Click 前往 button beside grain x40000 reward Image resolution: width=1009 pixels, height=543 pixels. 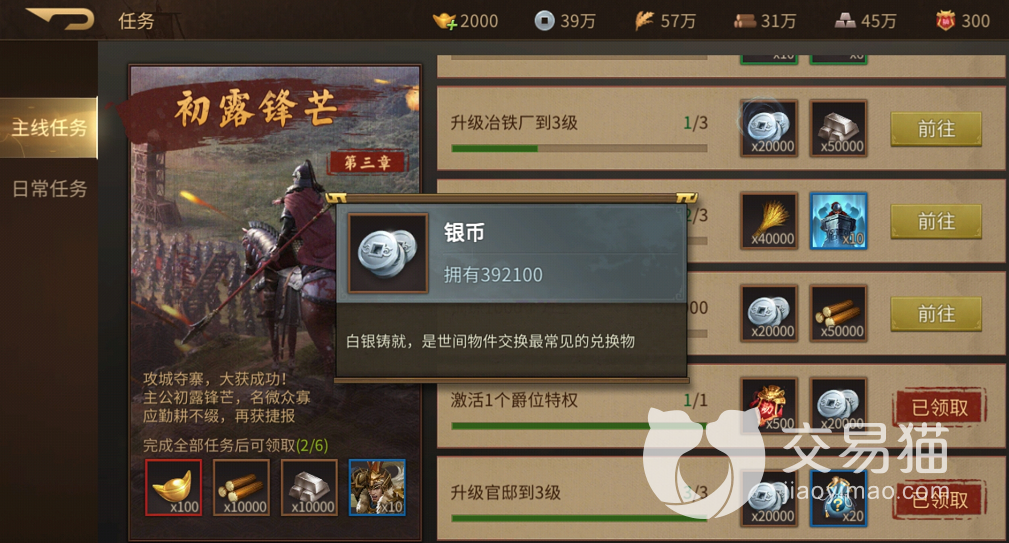click(x=936, y=221)
